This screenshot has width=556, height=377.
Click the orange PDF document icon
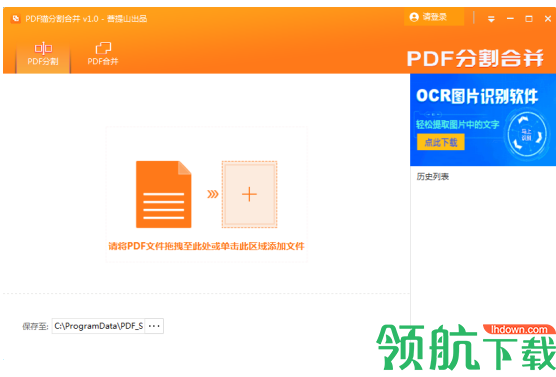[x=163, y=194]
